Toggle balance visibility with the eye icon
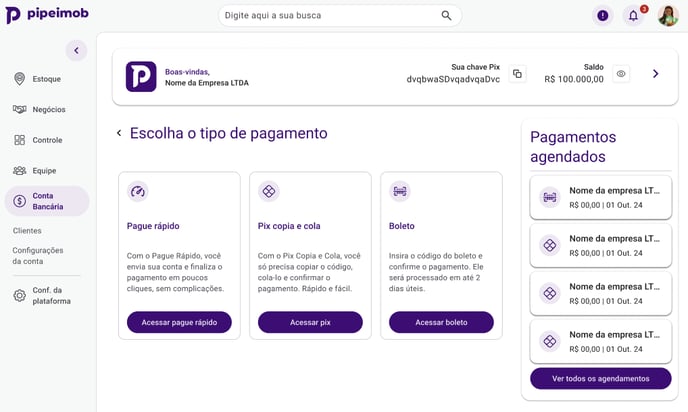 [621, 74]
